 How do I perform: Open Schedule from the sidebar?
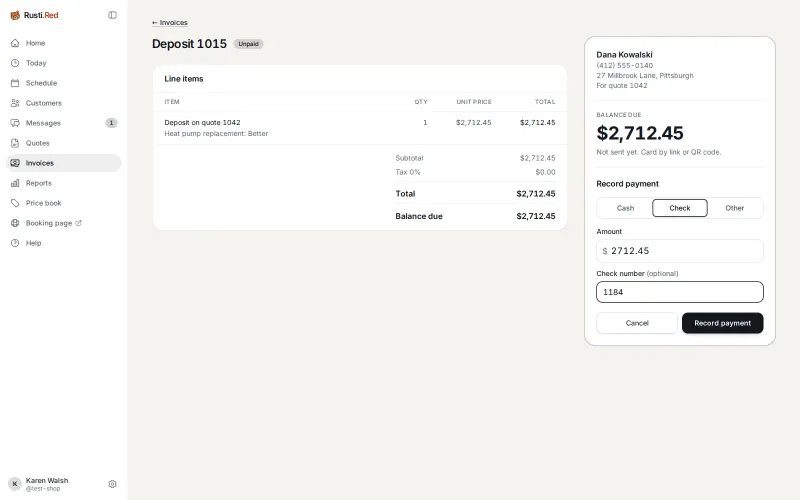pyautogui.click(x=64, y=83)
